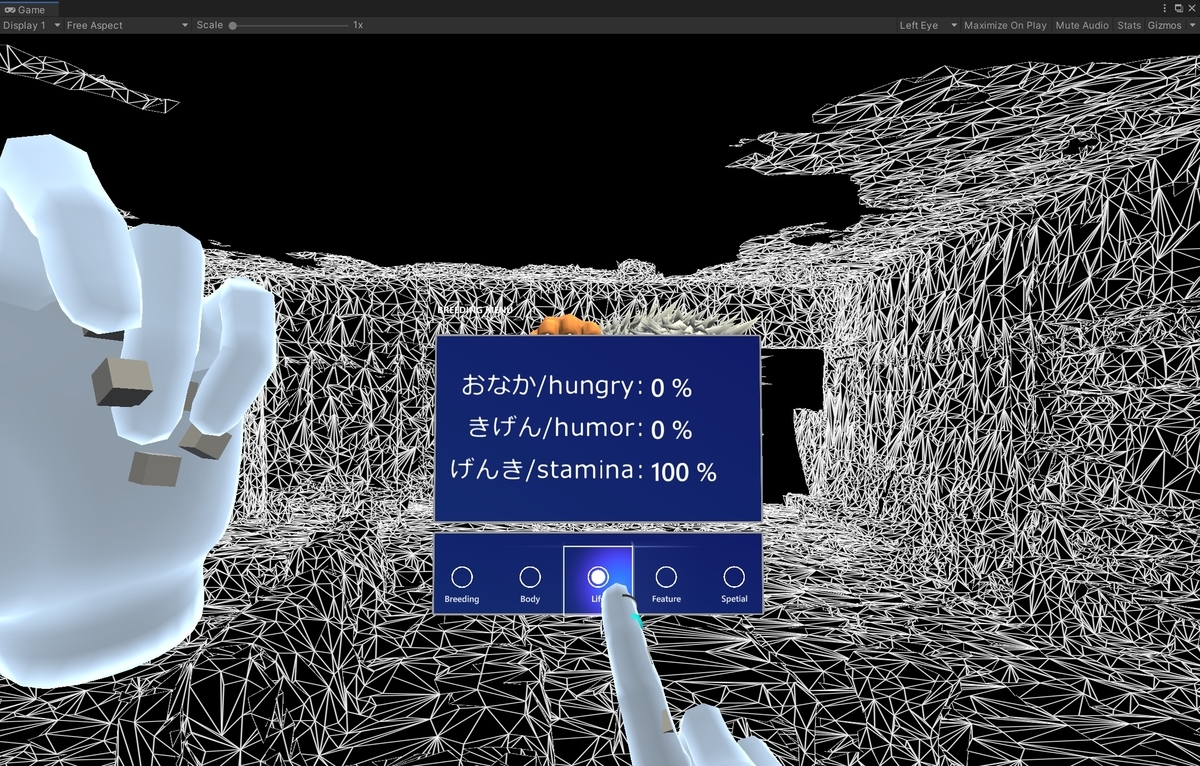1200x766 pixels.
Task: Select the Breeding radio button
Action: coord(462,577)
